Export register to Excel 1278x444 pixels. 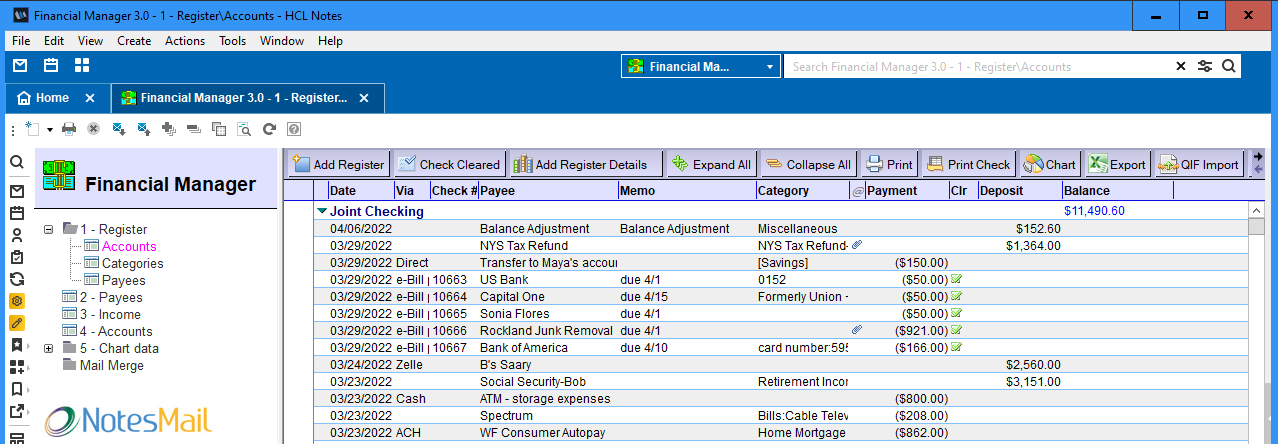(x=1117, y=165)
